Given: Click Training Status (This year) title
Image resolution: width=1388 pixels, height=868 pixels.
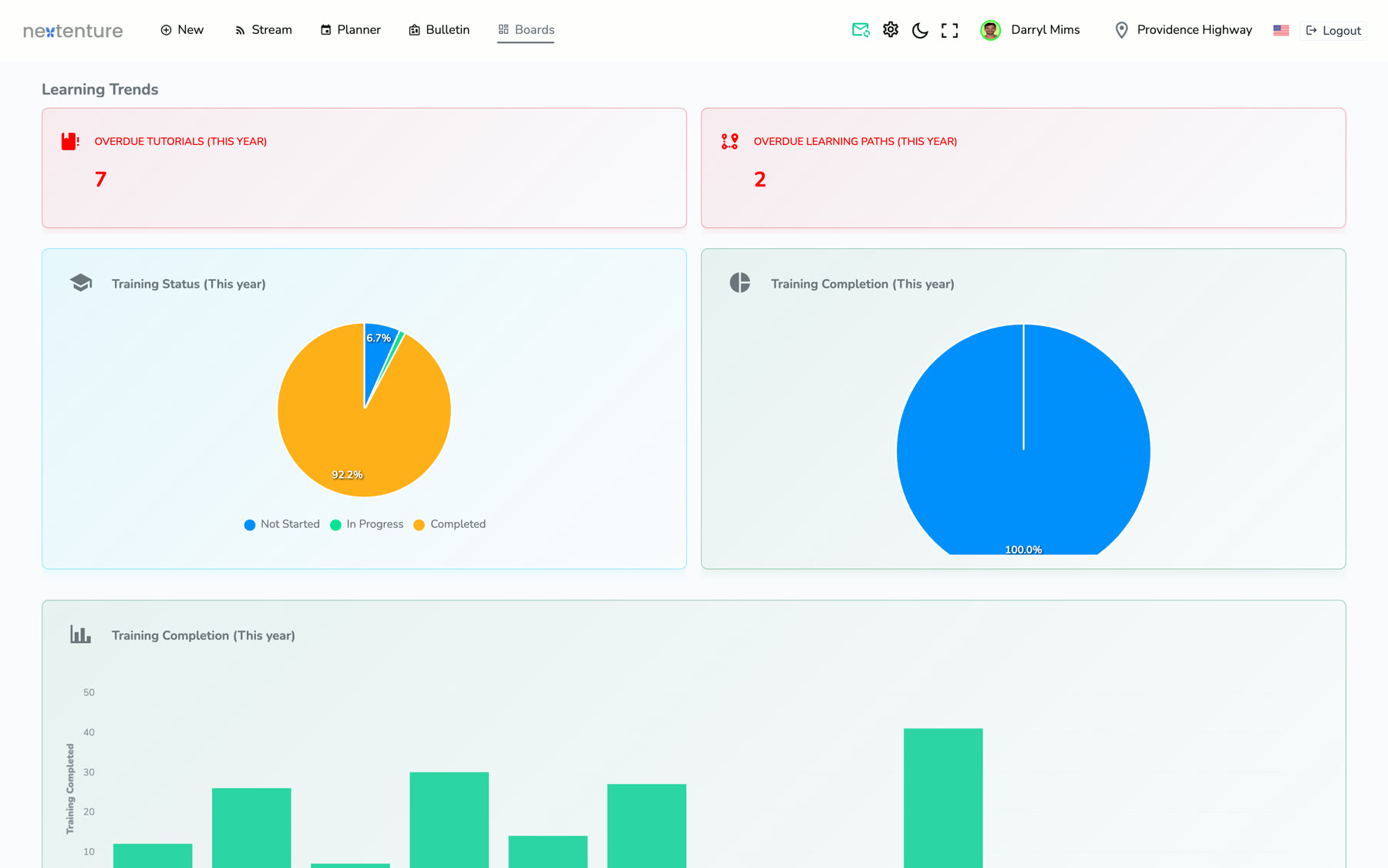Looking at the screenshot, I should 189,284.
